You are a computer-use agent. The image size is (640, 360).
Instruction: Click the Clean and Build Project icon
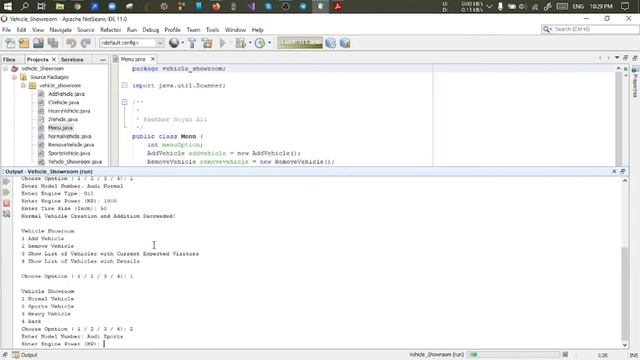pos(207,43)
